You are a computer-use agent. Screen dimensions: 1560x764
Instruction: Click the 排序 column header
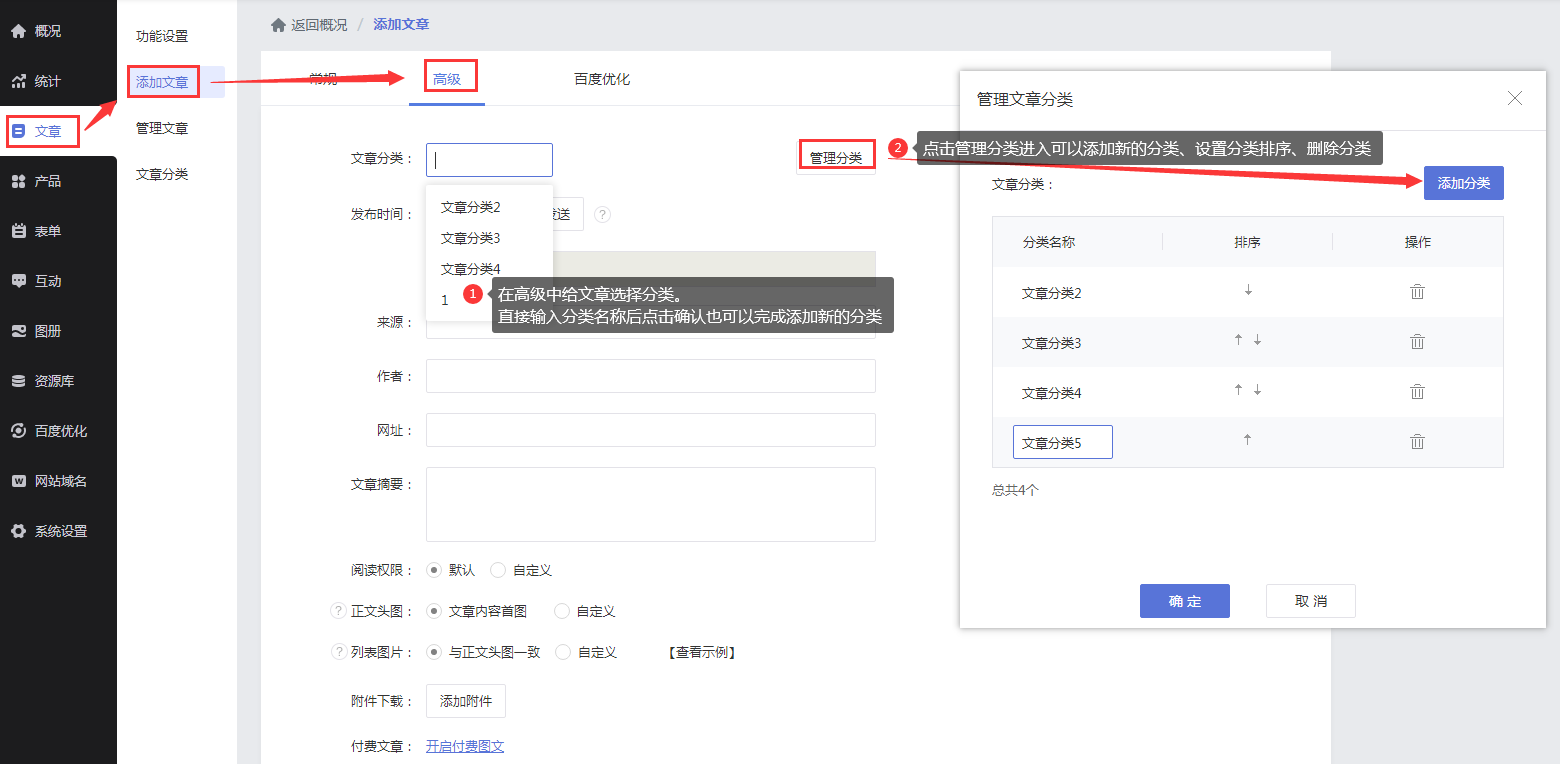click(1247, 242)
